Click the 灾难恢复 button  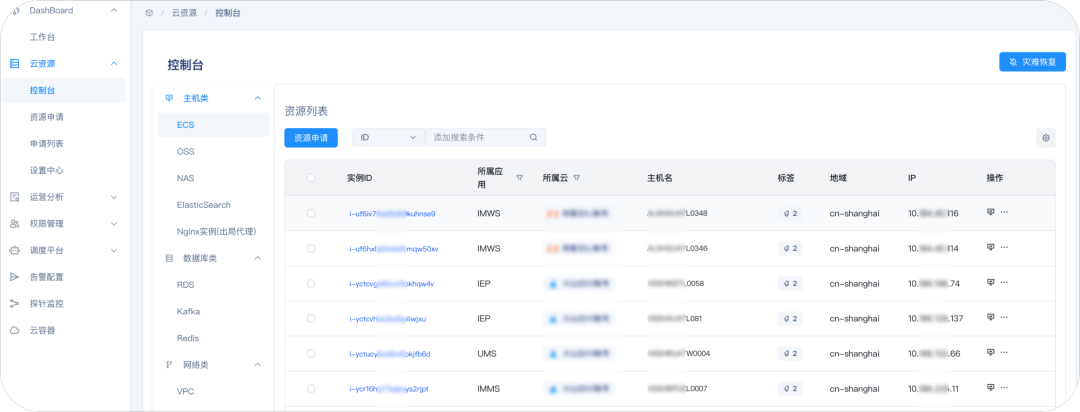click(1032, 62)
